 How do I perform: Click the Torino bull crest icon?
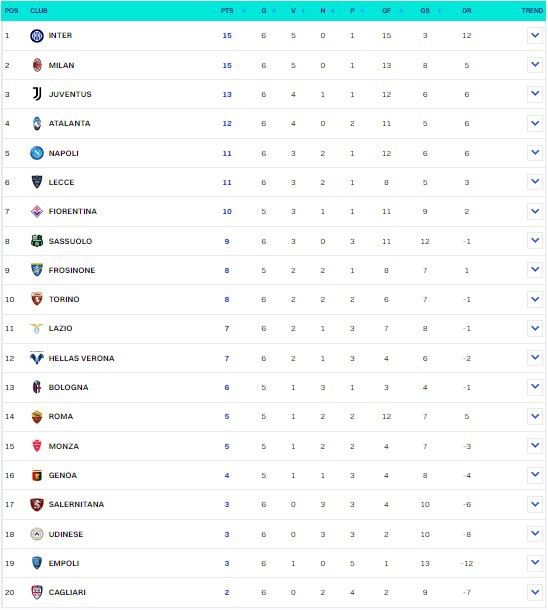coord(37,299)
